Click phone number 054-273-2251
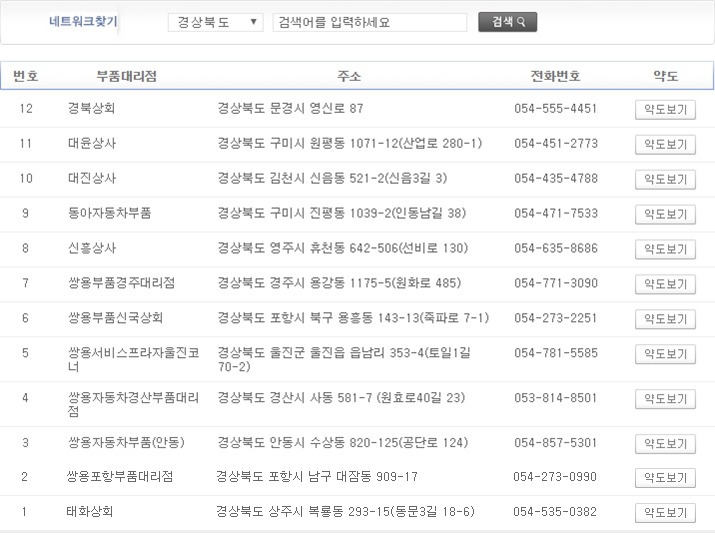The width and height of the screenshot is (715, 546). 555,317
